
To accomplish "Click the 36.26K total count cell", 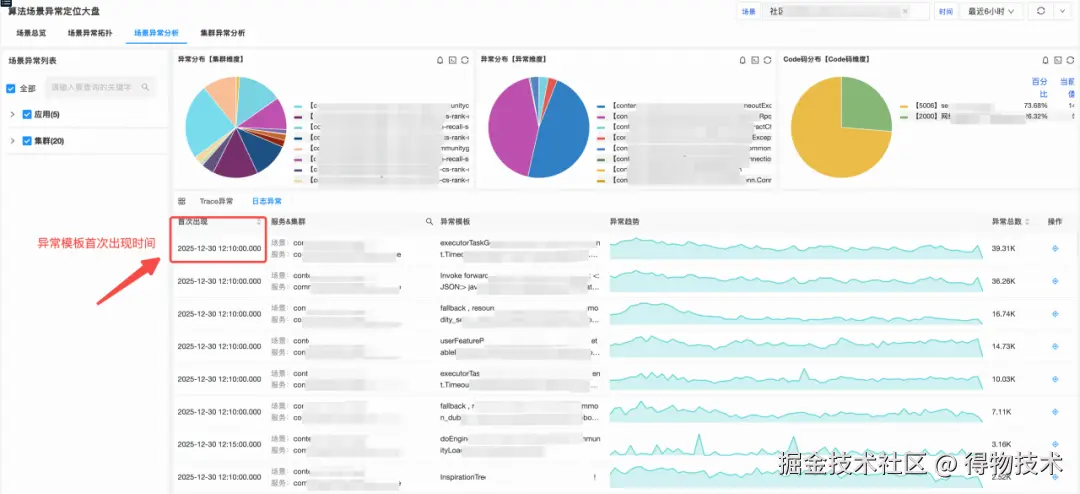I will click(1004, 280).
